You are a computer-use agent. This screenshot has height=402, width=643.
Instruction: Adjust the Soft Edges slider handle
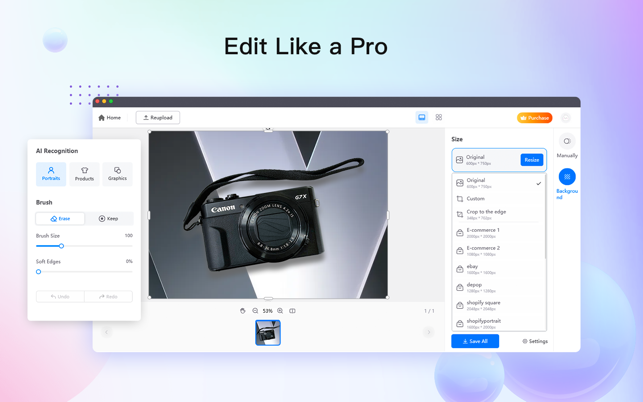coord(39,272)
